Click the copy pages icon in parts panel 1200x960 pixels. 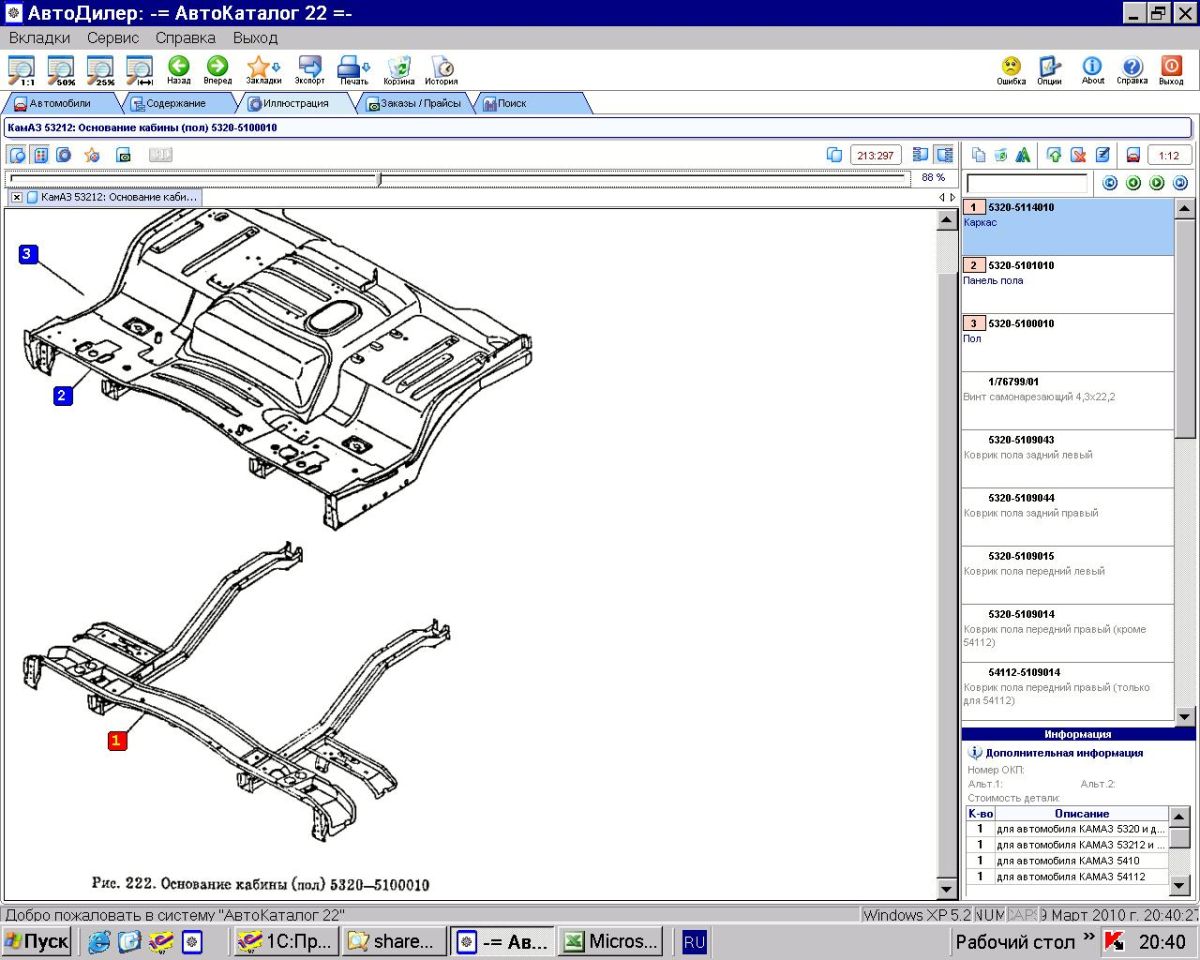click(x=978, y=155)
